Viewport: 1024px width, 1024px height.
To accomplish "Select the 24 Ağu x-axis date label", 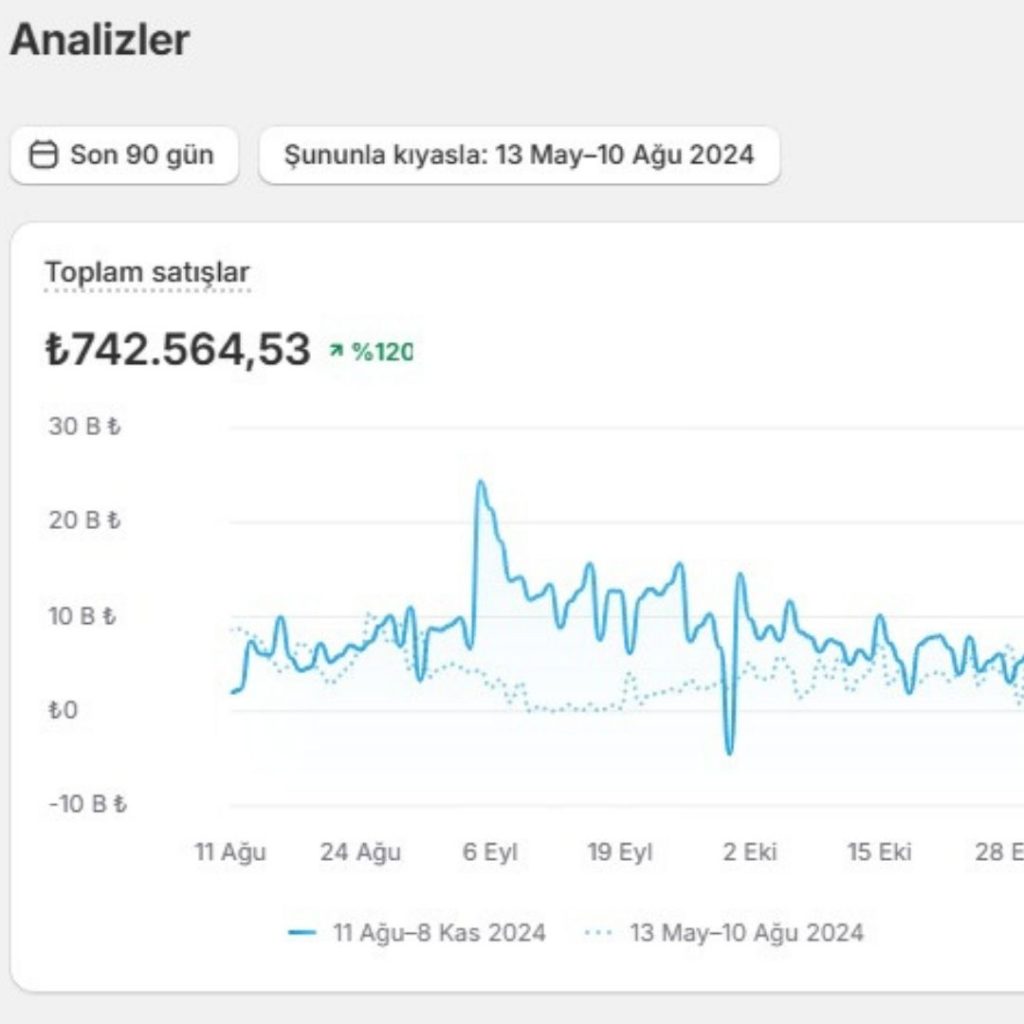I will pos(360,852).
